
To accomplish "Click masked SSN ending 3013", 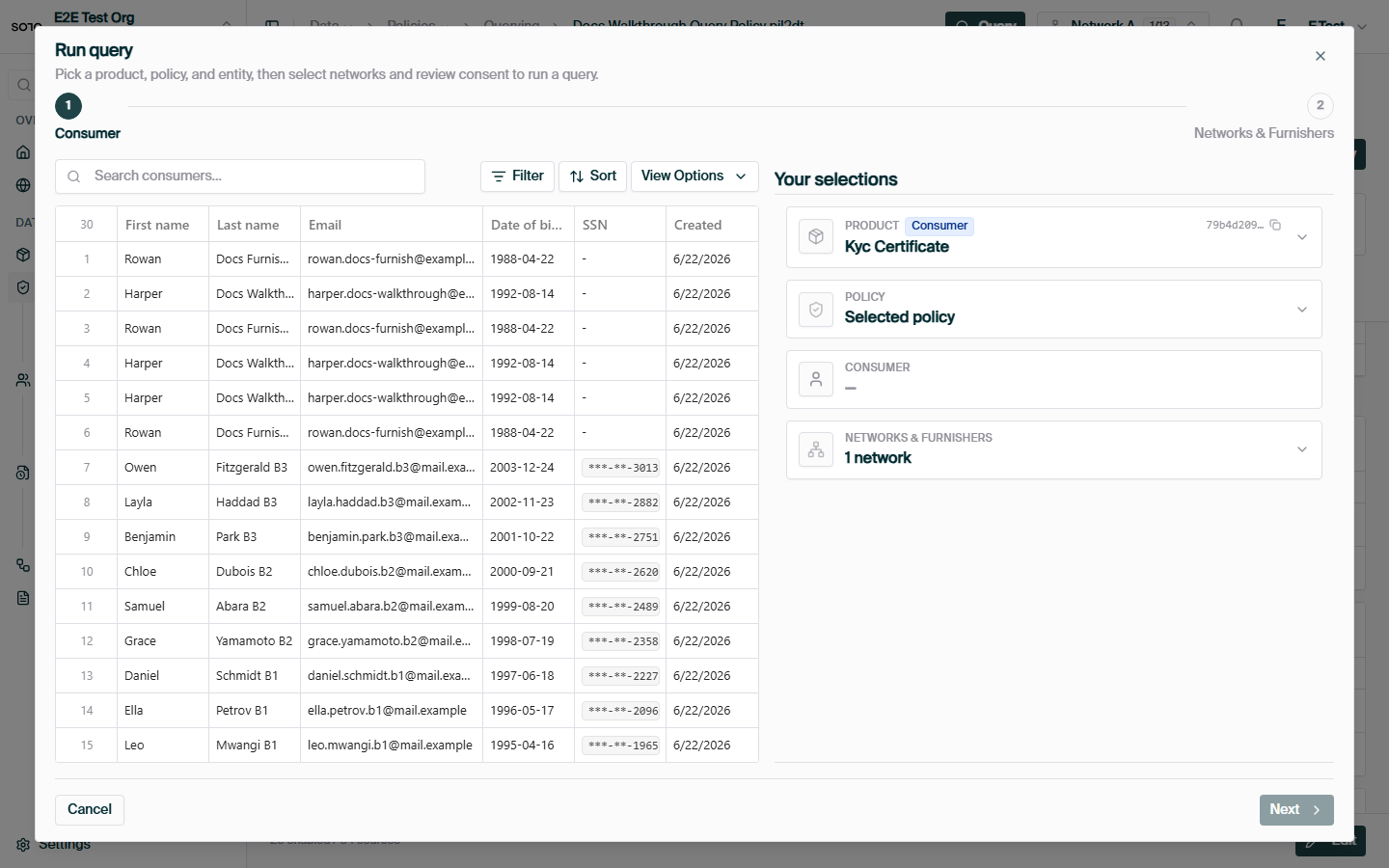I will [x=622, y=468].
